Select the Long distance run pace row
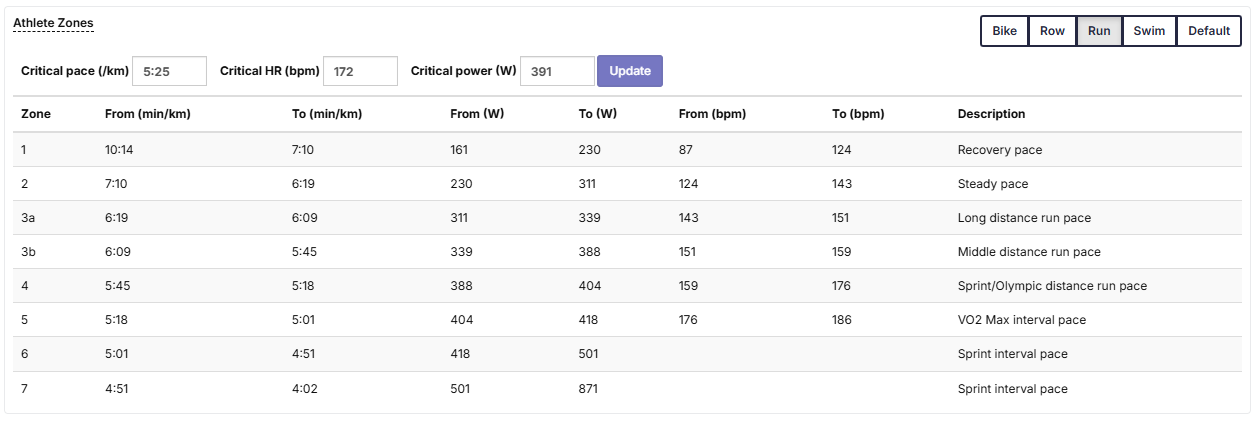The height and width of the screenshot is (426, 1259). (x=629, y=218)
